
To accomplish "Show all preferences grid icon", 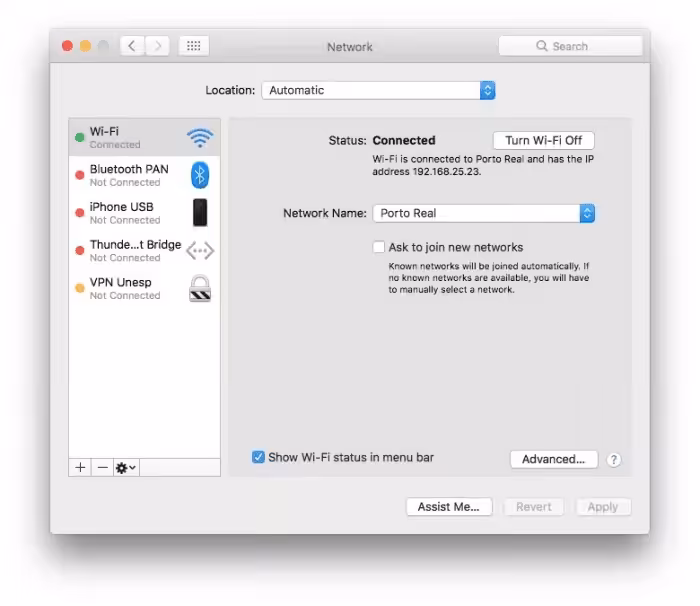I will (x=194, y=46).
